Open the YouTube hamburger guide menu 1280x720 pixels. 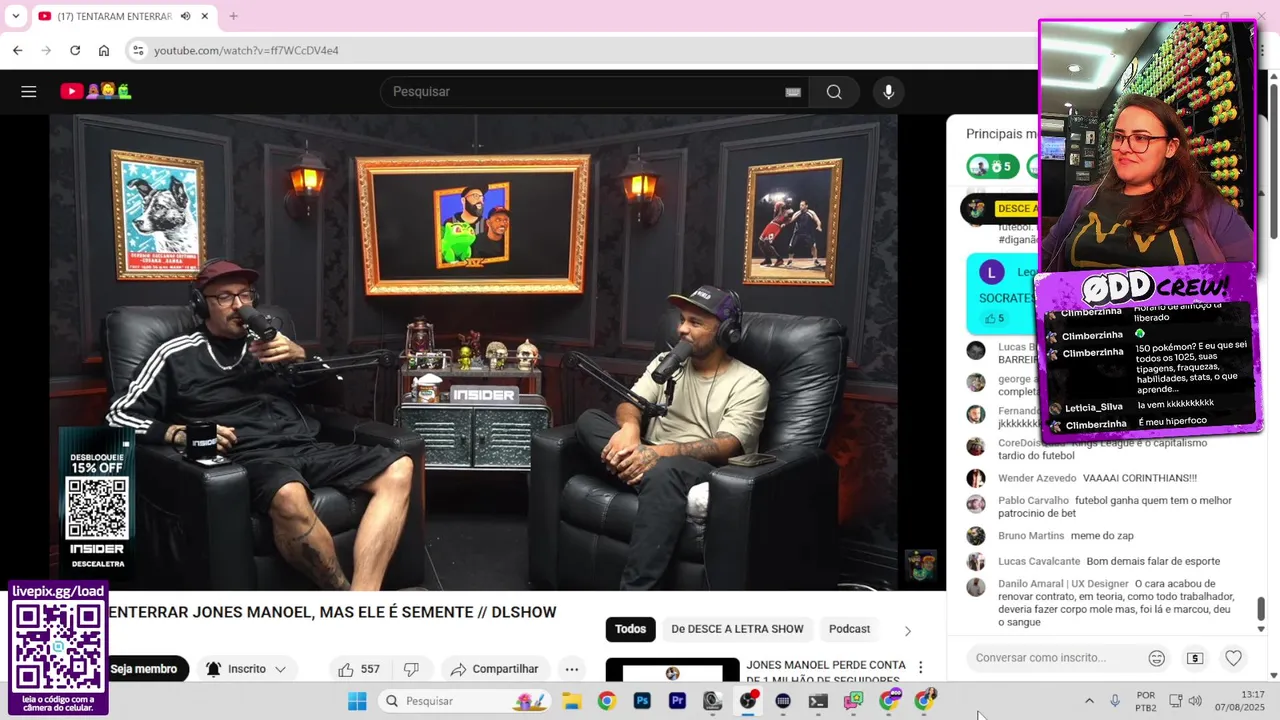coord(29,92)
